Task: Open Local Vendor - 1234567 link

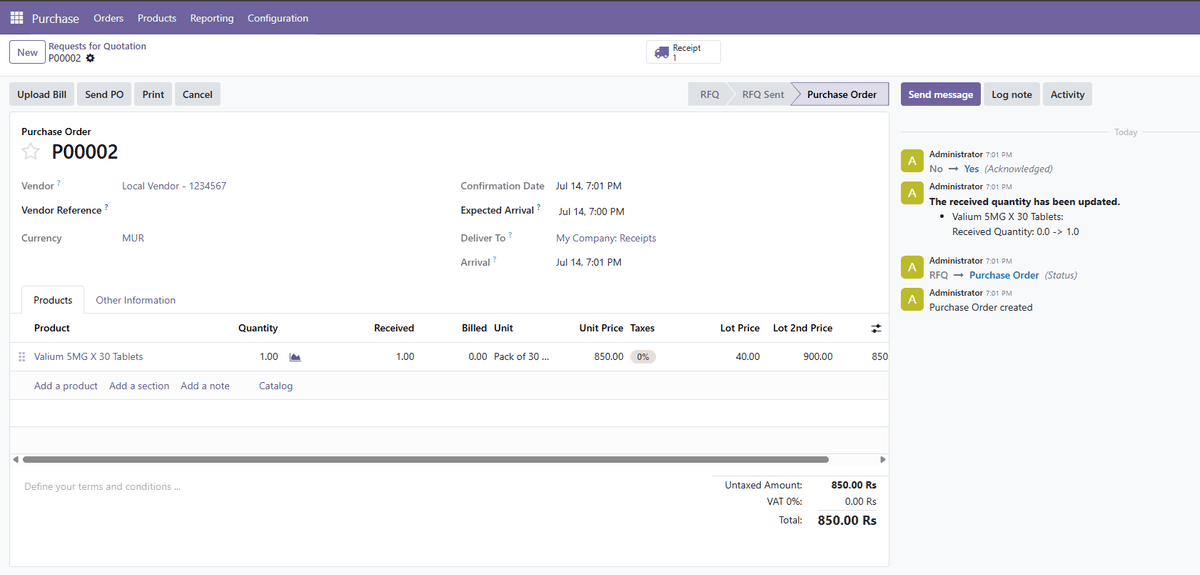Action: pos(174,186)
